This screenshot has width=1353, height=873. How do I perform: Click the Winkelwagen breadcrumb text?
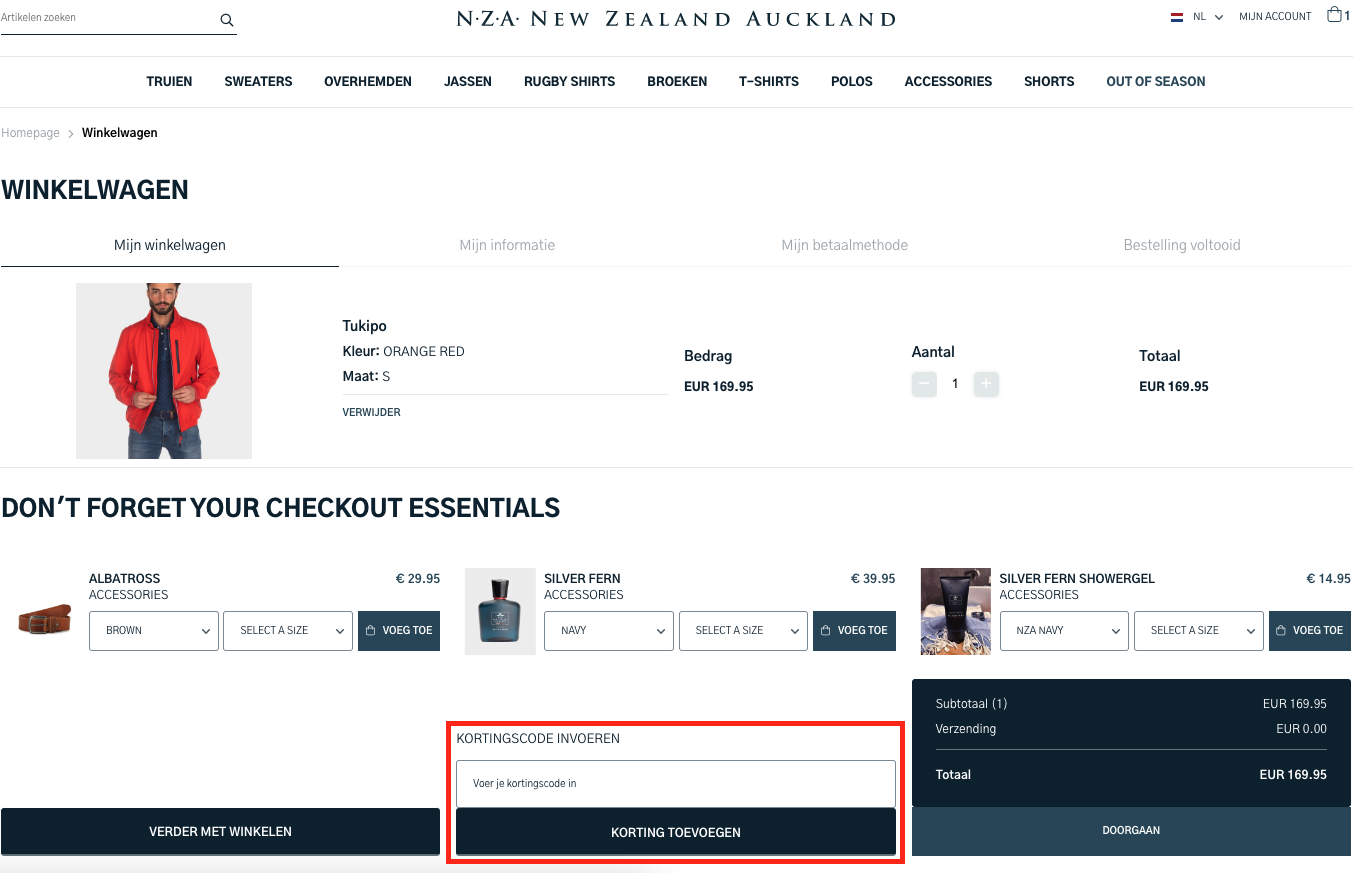point(119,133)
